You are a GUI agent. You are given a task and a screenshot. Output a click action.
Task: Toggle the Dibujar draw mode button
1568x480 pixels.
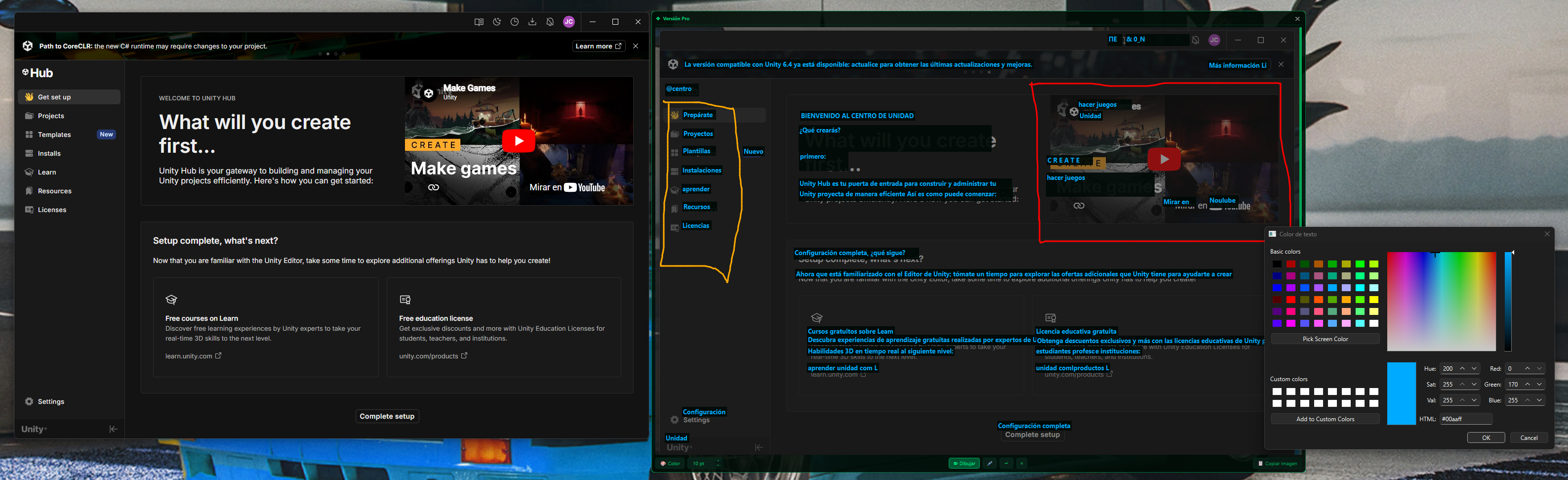click(x=964, y=464)
